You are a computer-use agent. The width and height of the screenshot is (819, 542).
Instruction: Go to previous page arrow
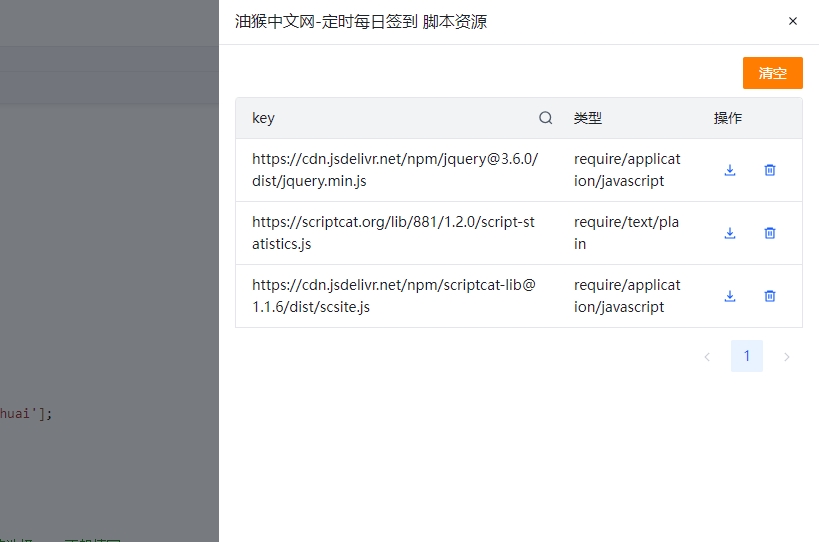[707, 357]
